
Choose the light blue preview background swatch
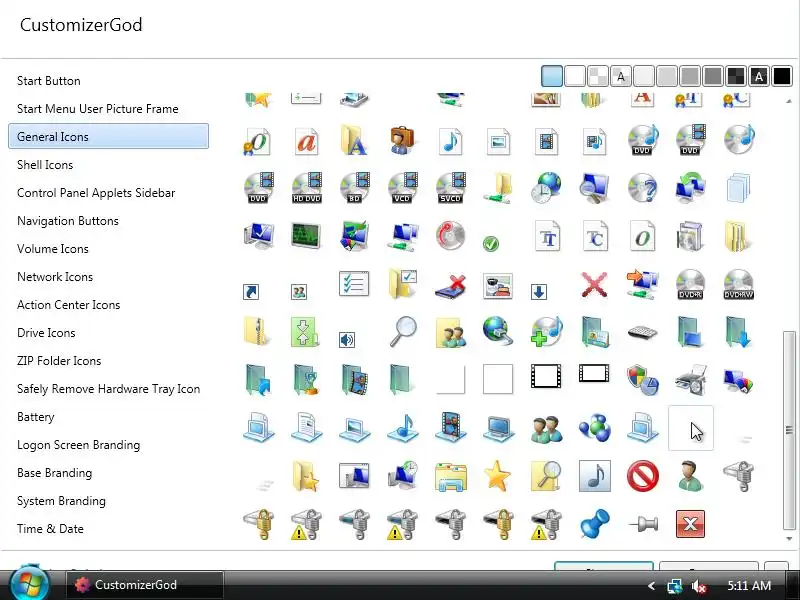[x=552, y=77]
